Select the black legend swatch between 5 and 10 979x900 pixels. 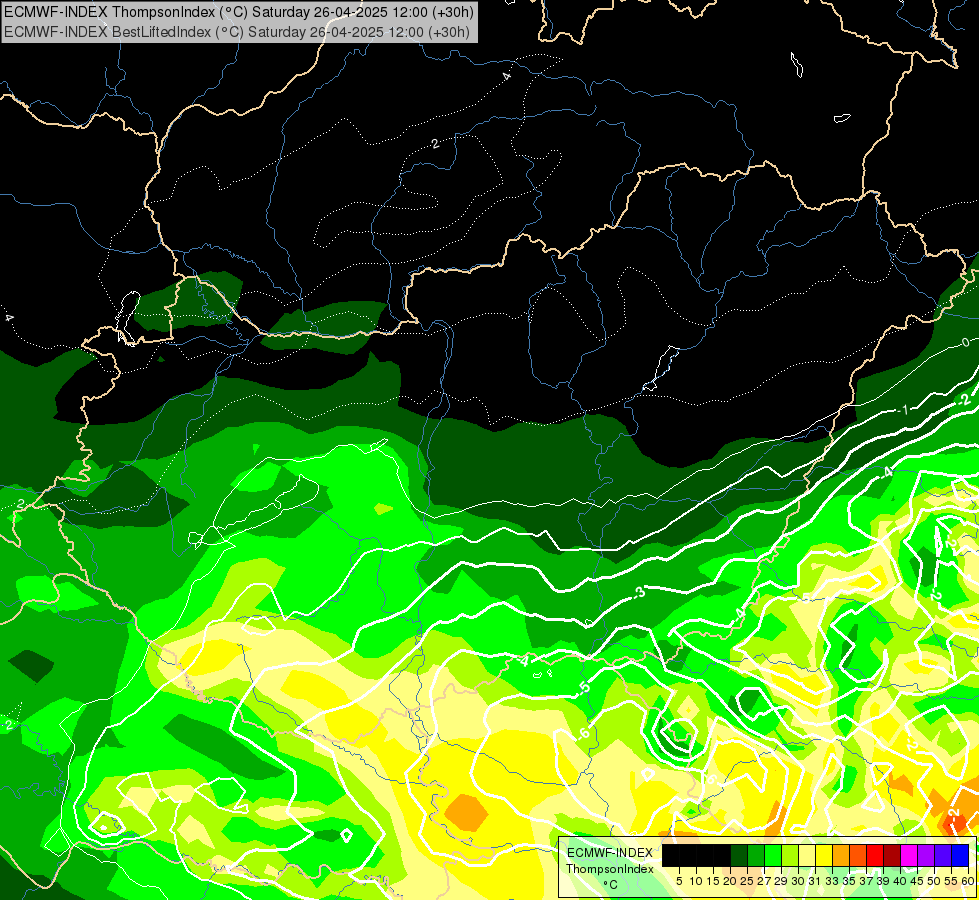point(688,855)
